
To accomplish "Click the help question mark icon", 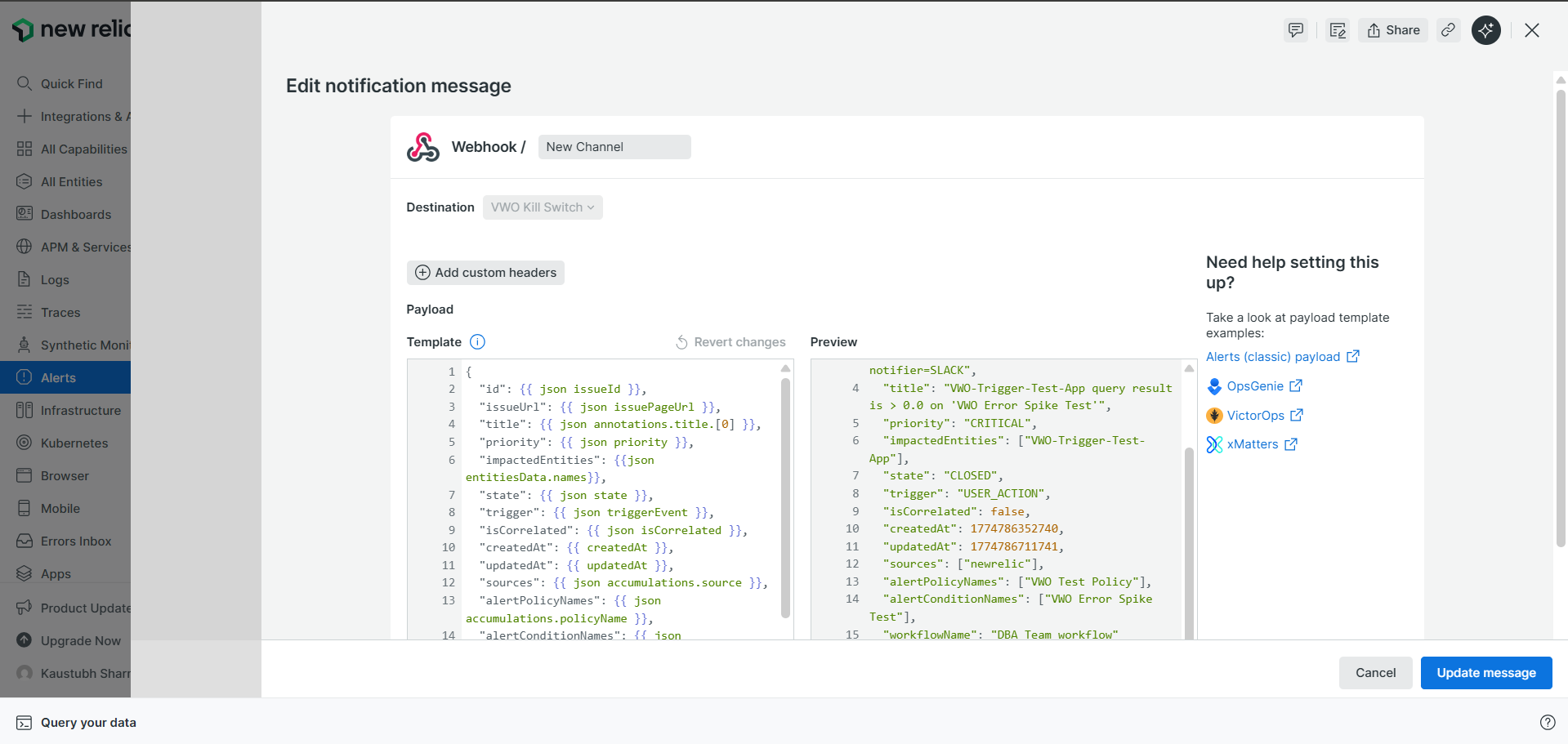I will [1548, 722].
